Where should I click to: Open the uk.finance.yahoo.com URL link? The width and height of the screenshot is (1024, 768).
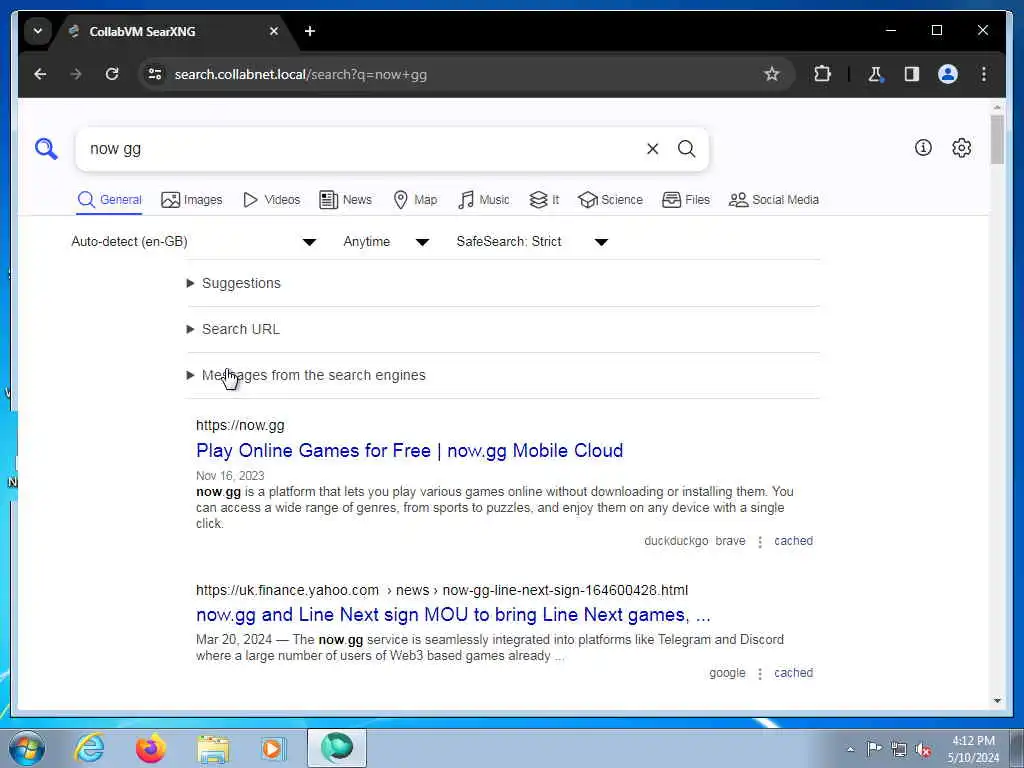click(x=442, y=590)
